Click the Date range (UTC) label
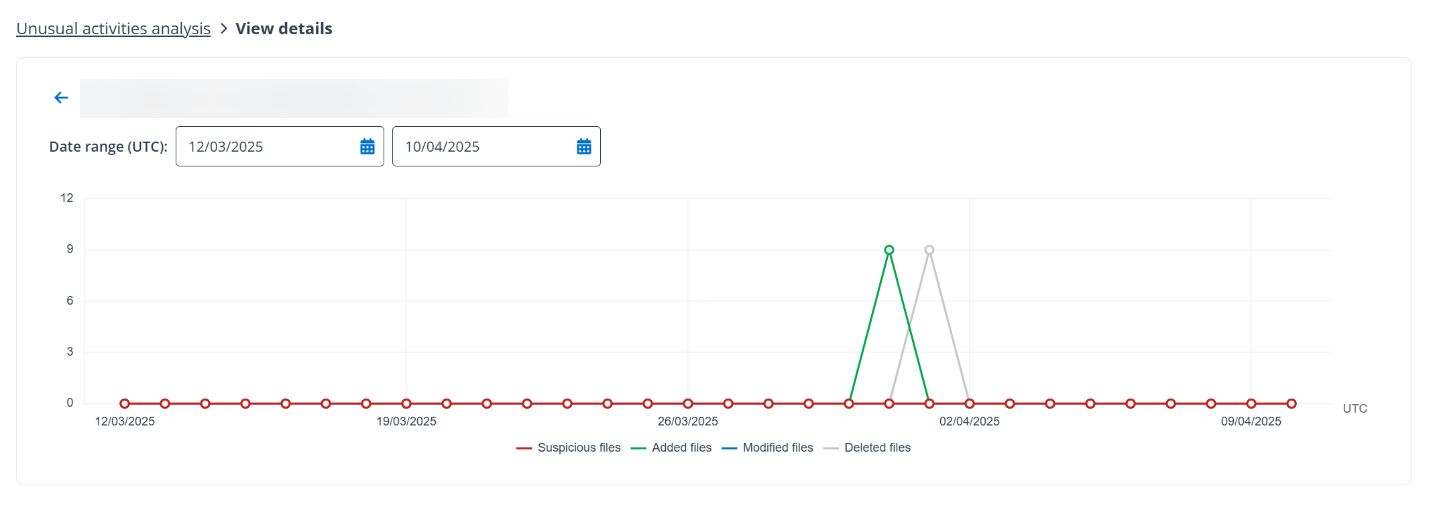 pos(108,146)
